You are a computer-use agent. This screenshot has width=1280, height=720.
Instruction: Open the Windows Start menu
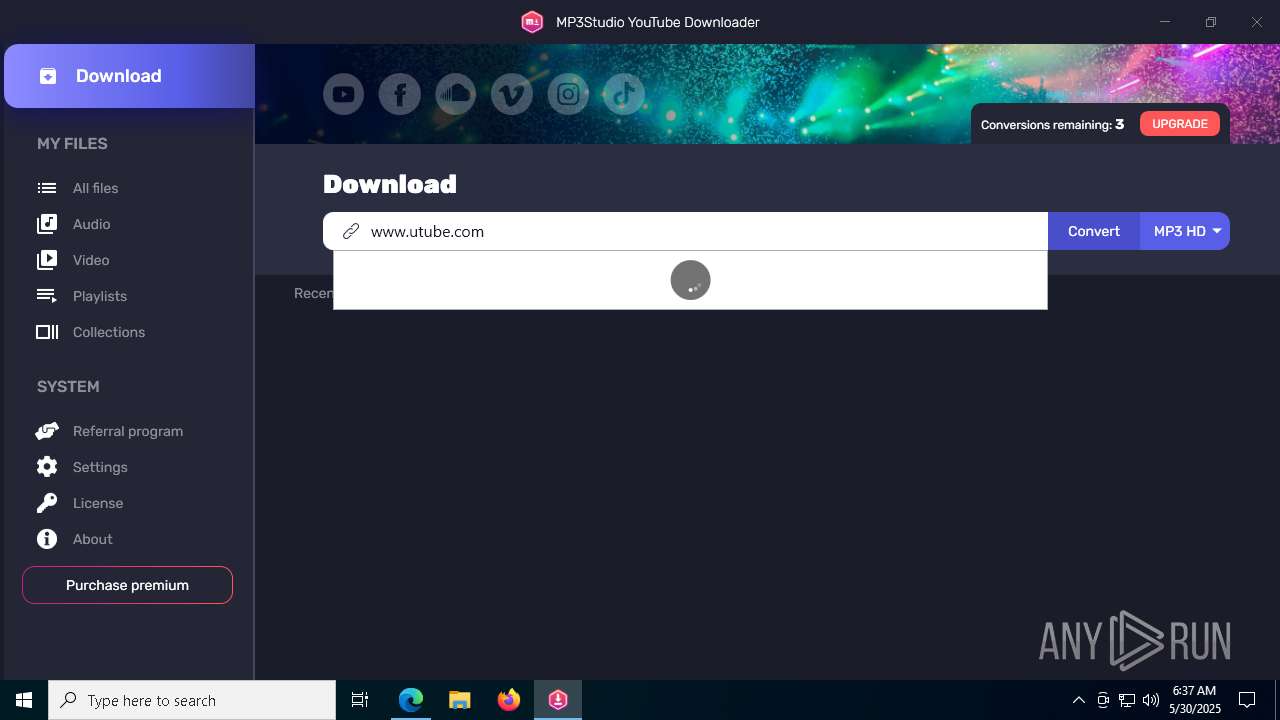click(24, 700)
